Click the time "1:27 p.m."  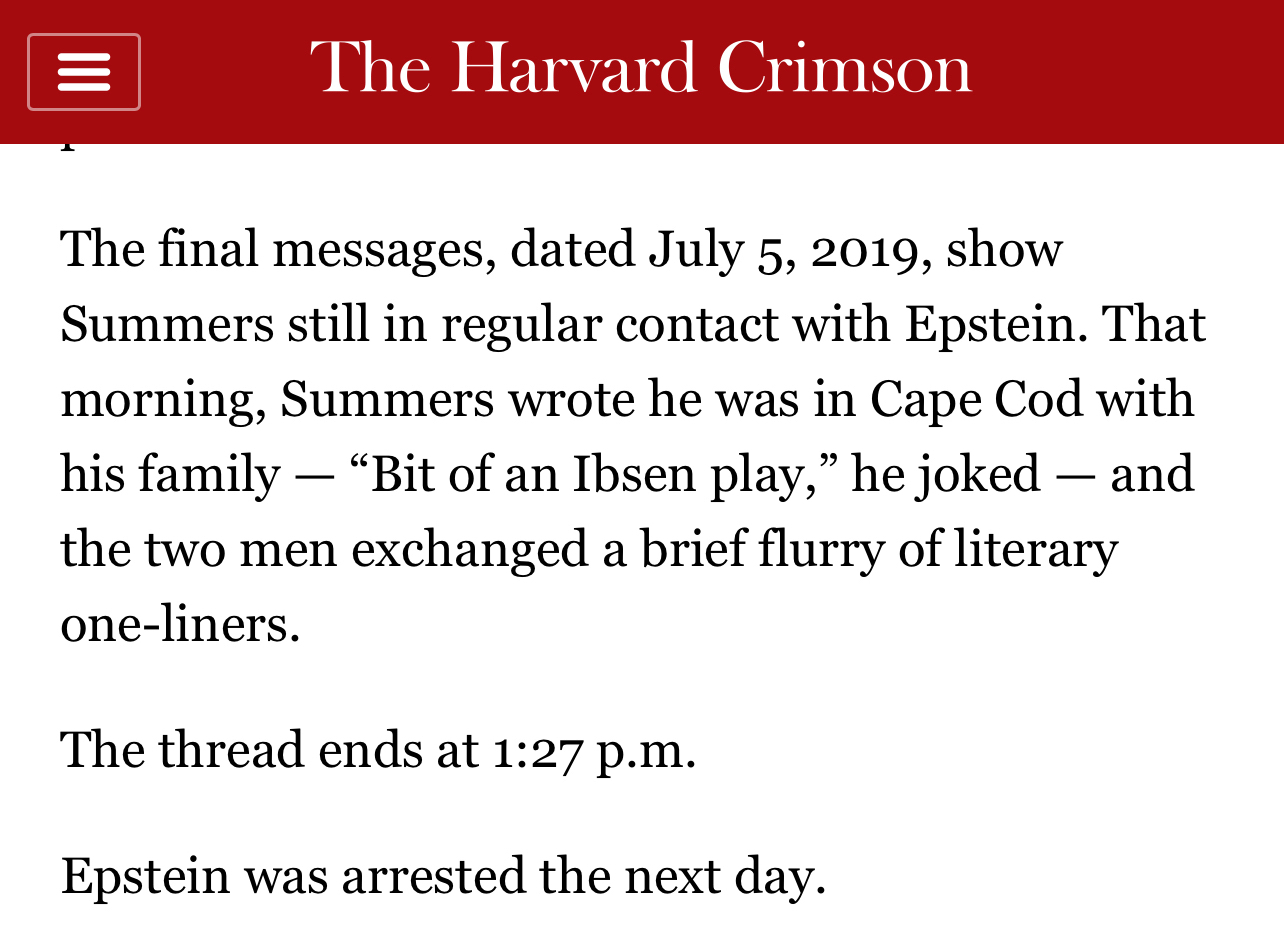tap(594, 750)
